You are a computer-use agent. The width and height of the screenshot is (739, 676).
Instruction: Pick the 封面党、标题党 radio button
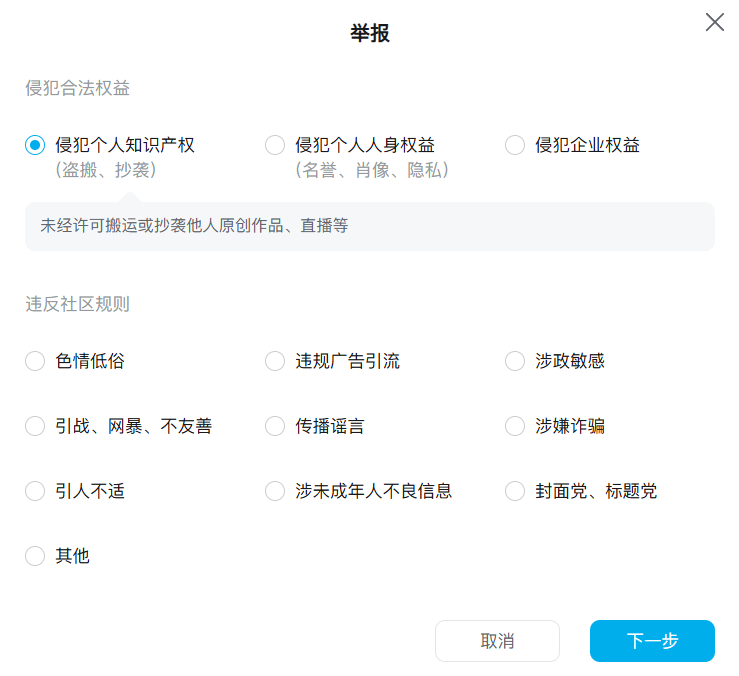click(x=515, y=491)
